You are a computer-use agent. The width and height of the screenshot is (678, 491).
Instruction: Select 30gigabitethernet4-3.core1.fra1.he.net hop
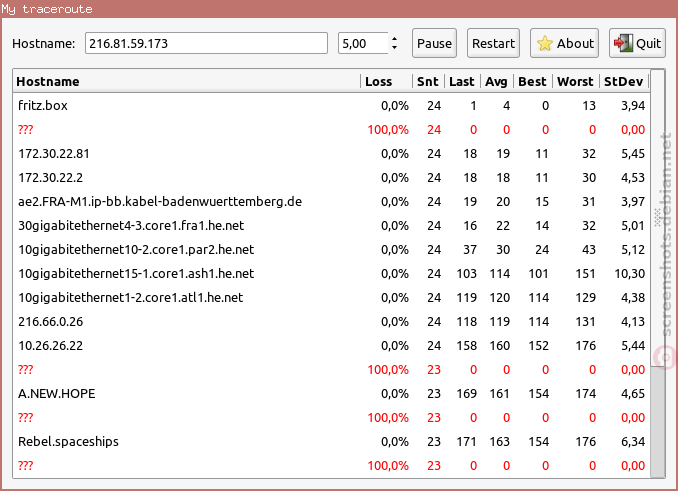pos(331,226)
